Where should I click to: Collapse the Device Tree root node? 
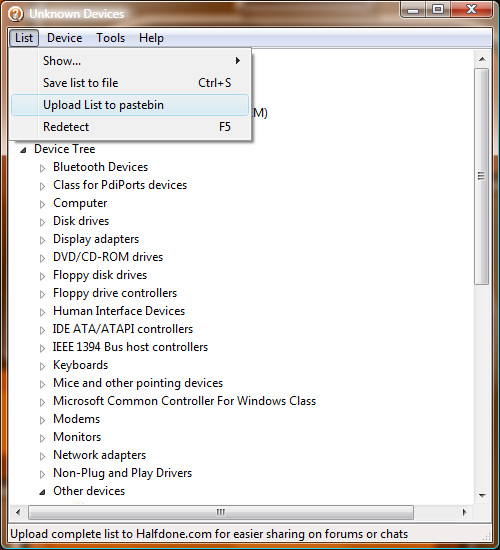tap(24, 150)
